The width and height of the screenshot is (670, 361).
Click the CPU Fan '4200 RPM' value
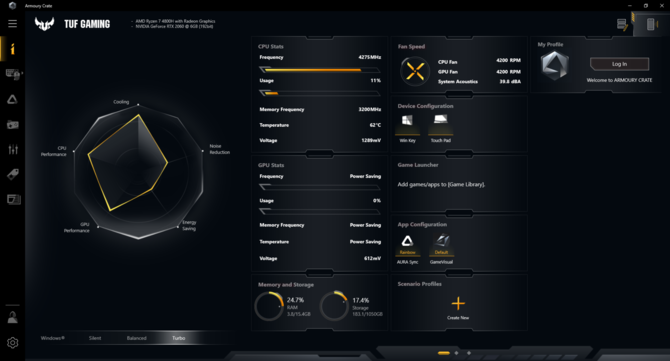(x=508, y=61)
